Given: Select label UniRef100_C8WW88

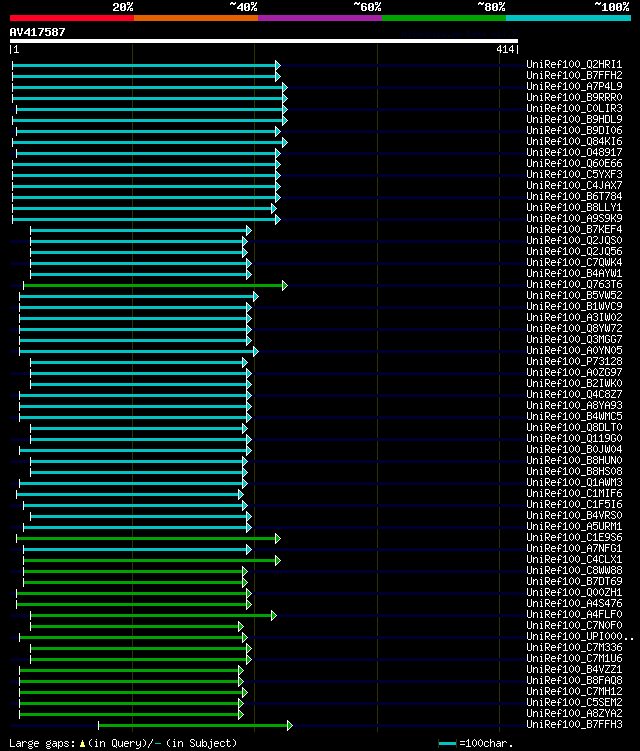Looking at the screenshot, I should pos(574,571).
